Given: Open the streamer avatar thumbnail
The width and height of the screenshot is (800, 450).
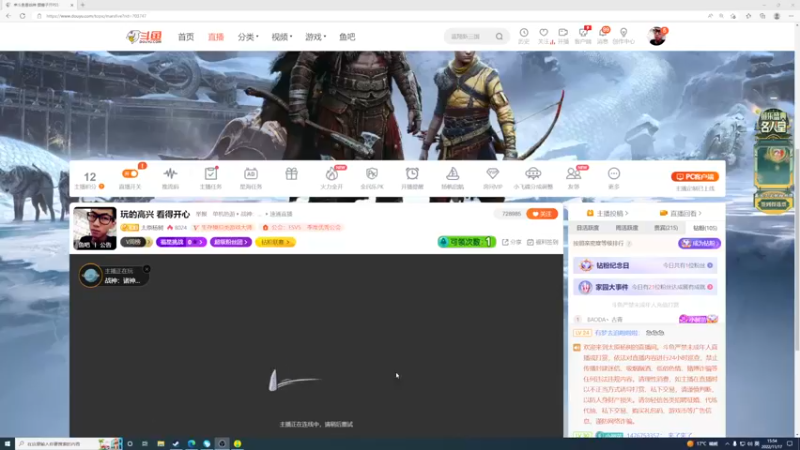Looking at the screenshot, I should click(x=95, y=228).
